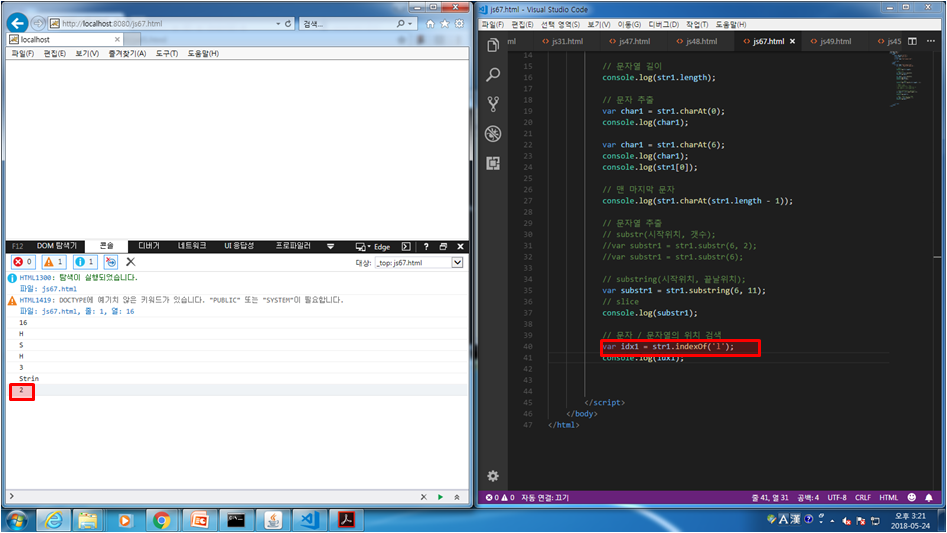The image size is (947, 533).
Task: Run script with the green play arrow
Action: tap(440, 497)
